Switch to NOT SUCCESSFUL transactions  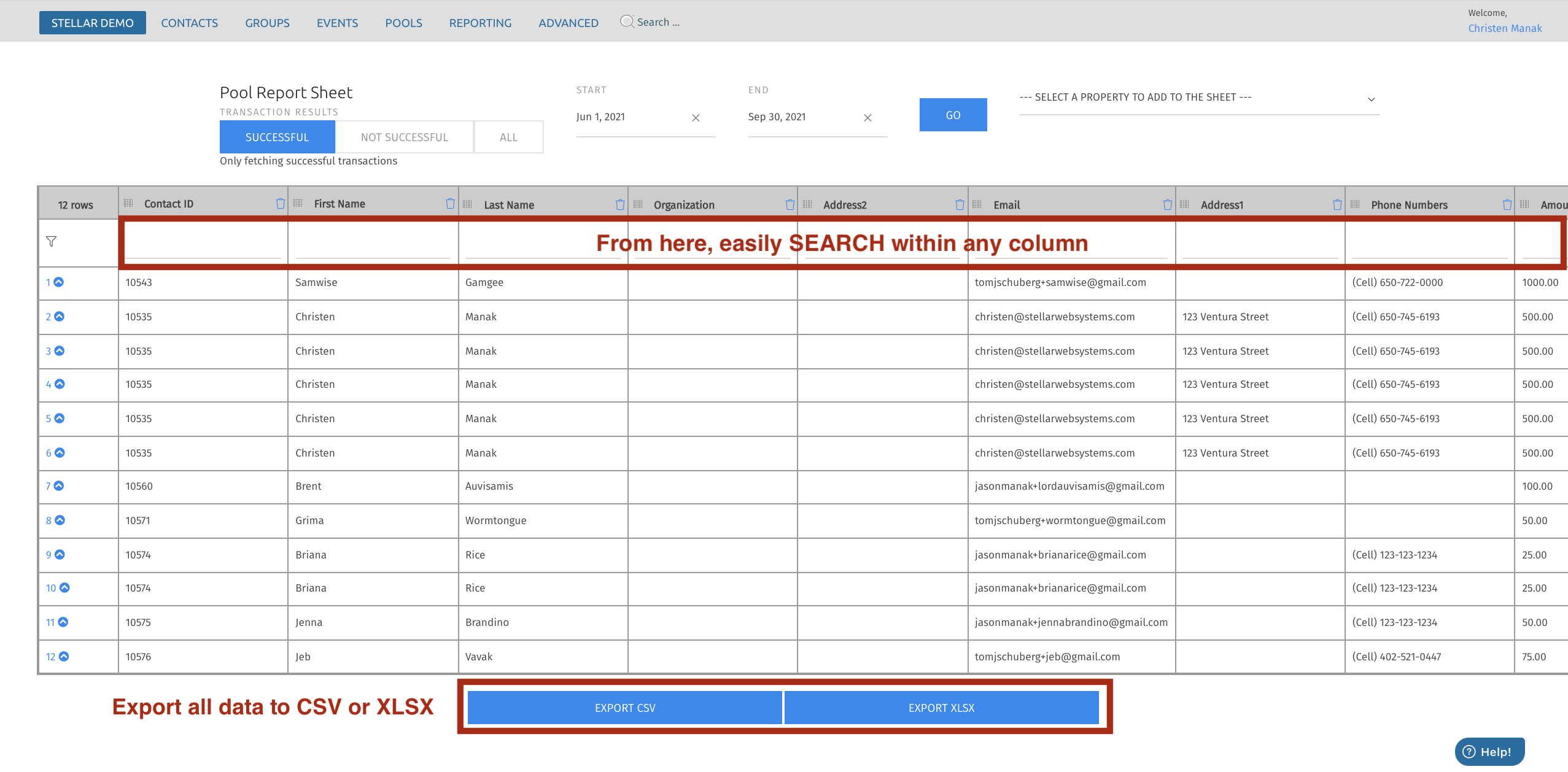pyautogui.click(x=404, y=137)
